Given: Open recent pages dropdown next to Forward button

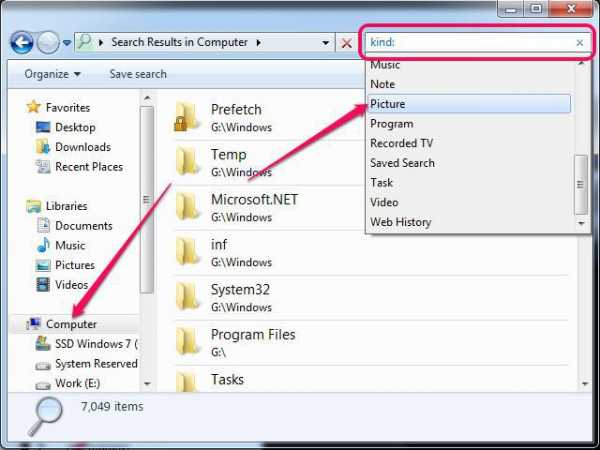Looking at the screenshot, I should [x=67, y=43].
